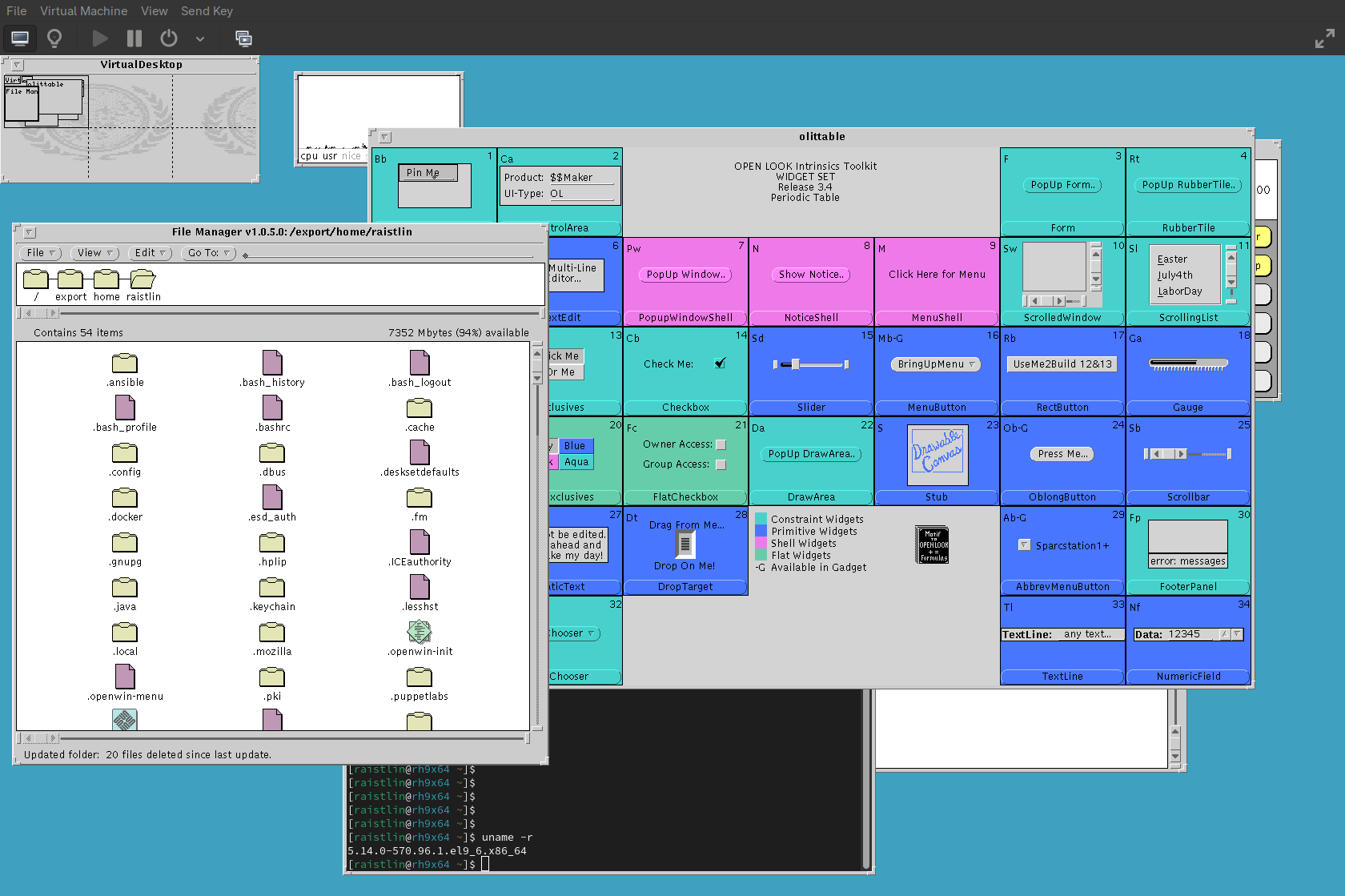Enable the Group Access checkbox

pyautogui.click(x=721, y=464)
